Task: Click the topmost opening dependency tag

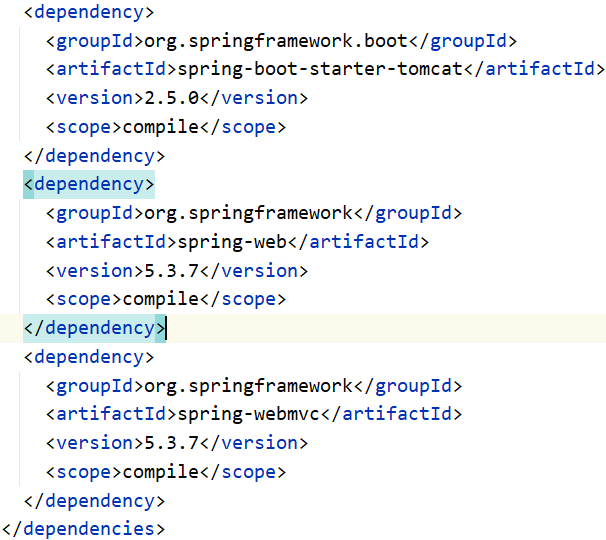Action: [x=88, y=13]
